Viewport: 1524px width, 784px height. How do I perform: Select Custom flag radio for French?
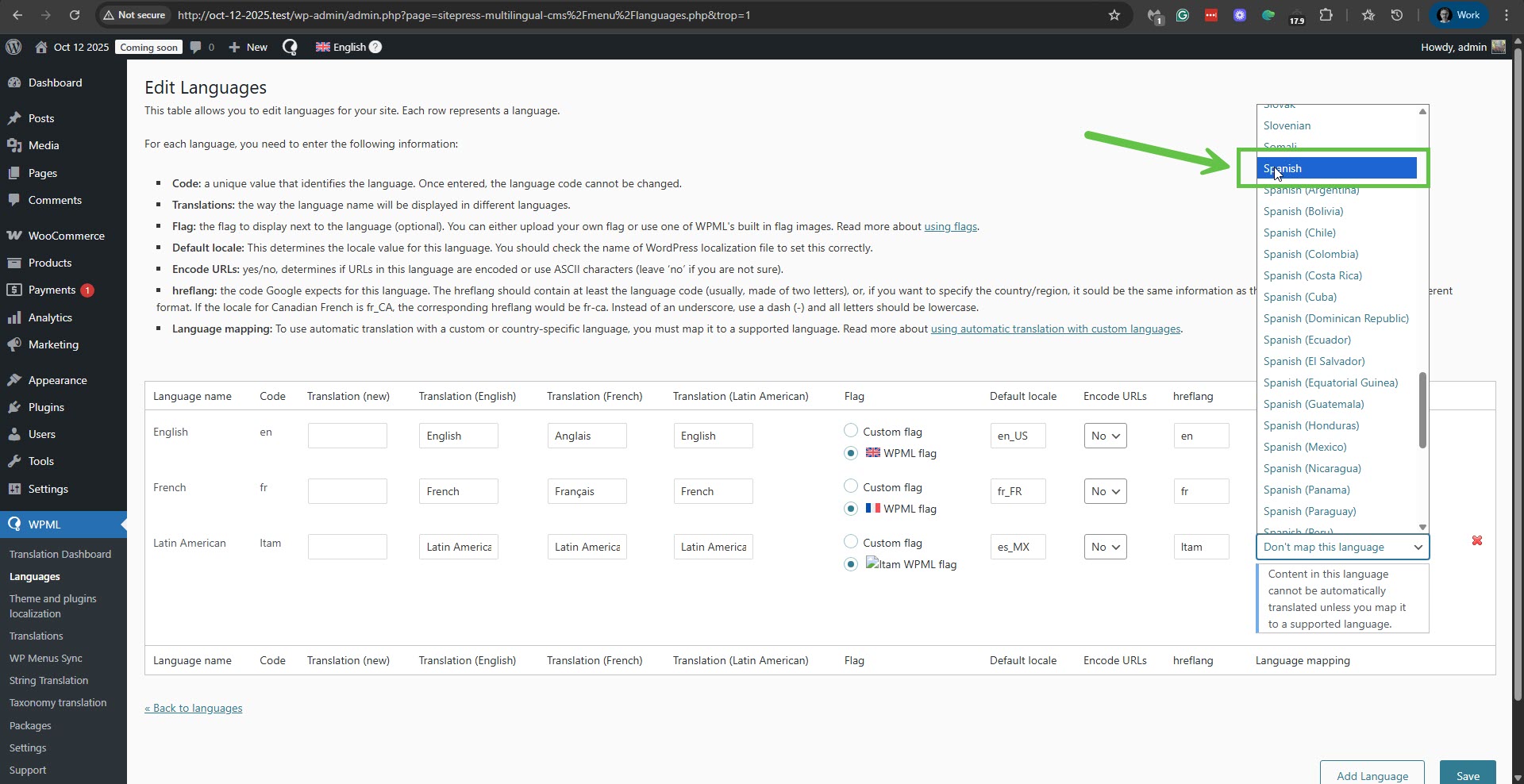coord(851,486)
